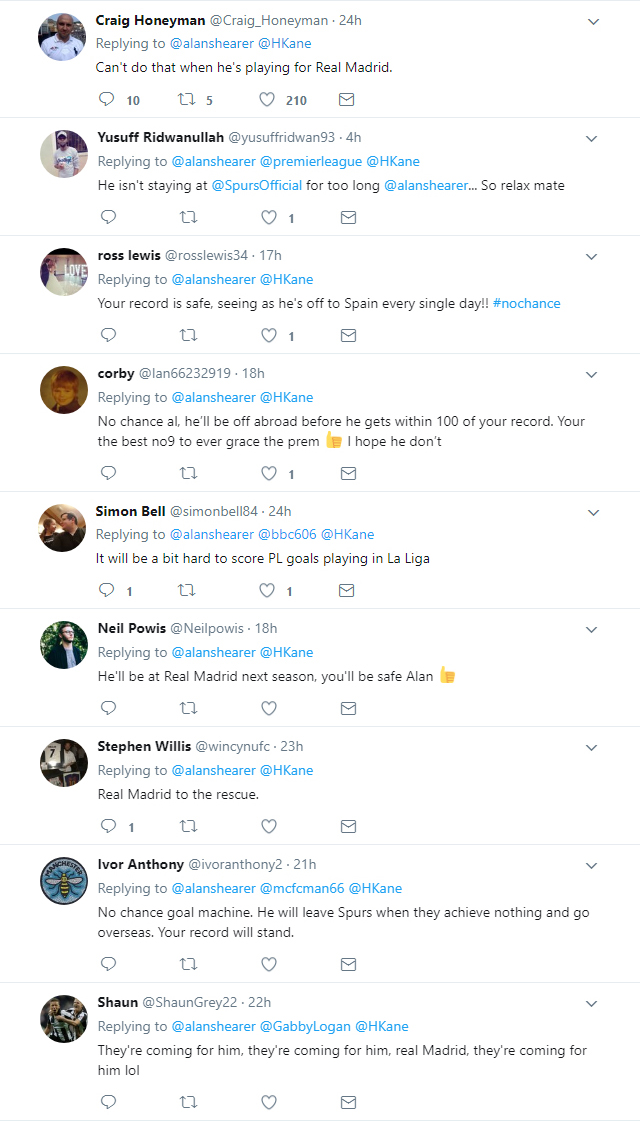Screen dimensions: 640x1121
Task: Open dropdown arrow on Shaun's tweet
Action: 591,1001
